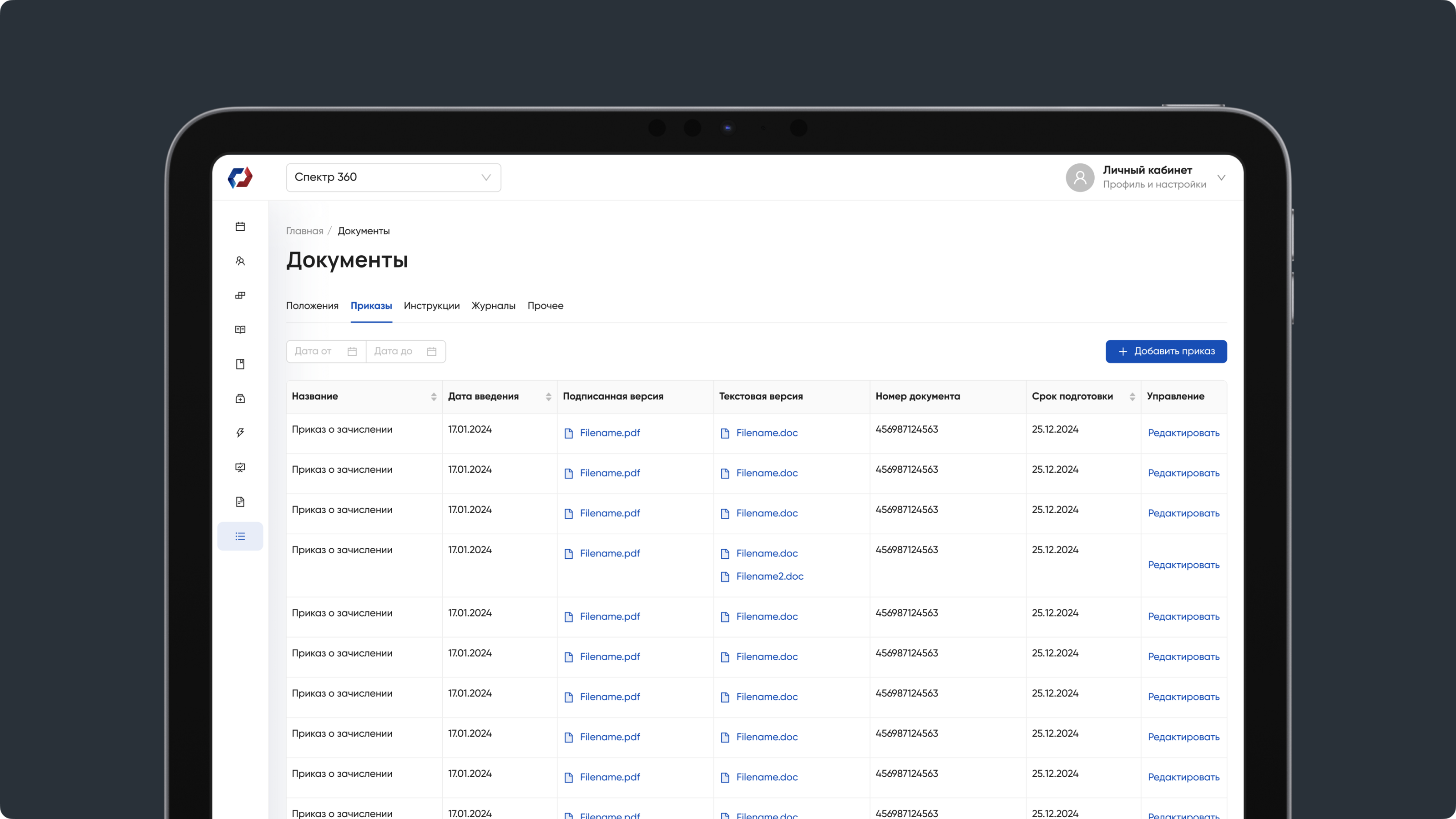Image resolution: width=1456 pixels, height=819 pixels.
Task: Sort table by Название column
Action: tap(434, 397)
